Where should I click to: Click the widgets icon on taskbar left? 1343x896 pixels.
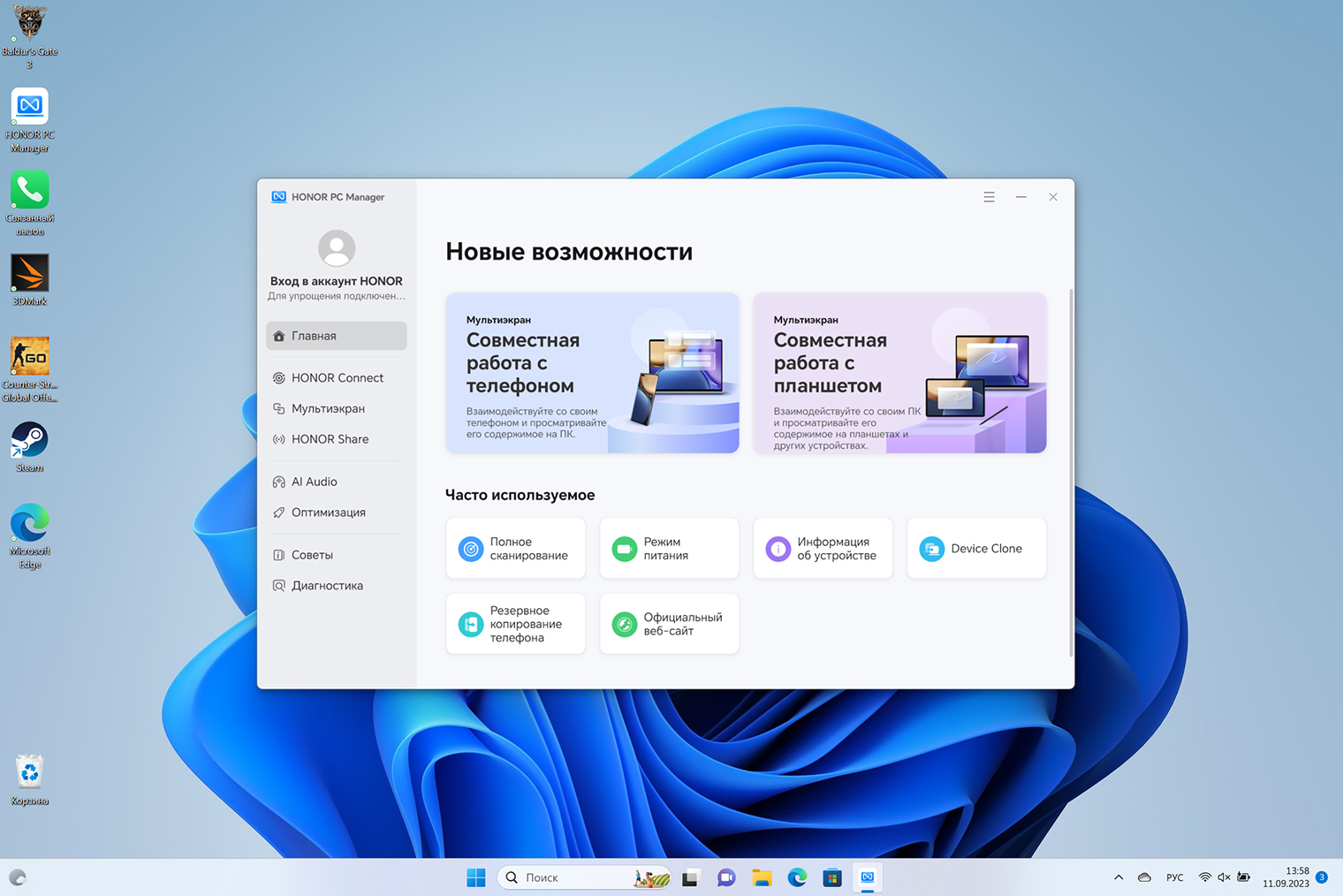point(18,877)
